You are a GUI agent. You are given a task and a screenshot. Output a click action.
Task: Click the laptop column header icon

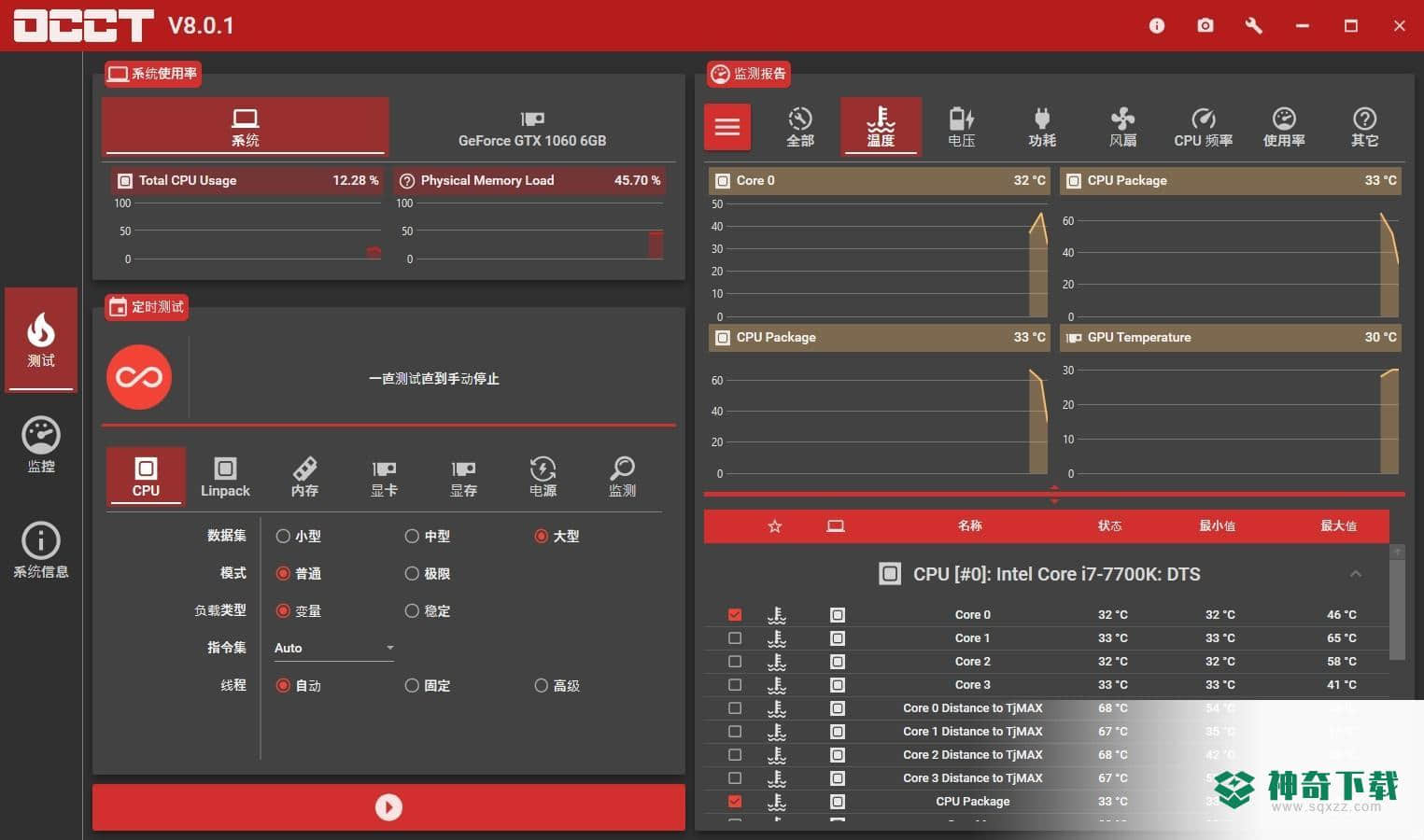pyautogui.click(x=836, y=526)
